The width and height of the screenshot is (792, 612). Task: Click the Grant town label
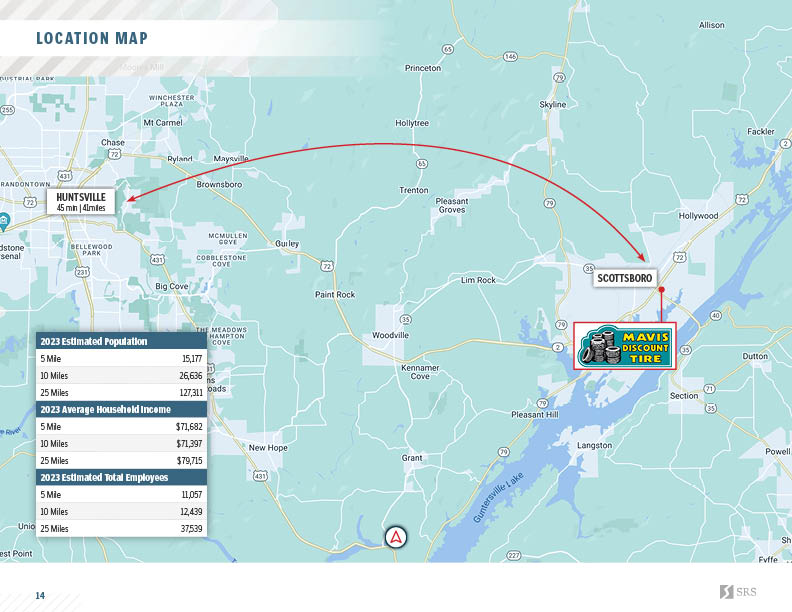pos(412,458)
